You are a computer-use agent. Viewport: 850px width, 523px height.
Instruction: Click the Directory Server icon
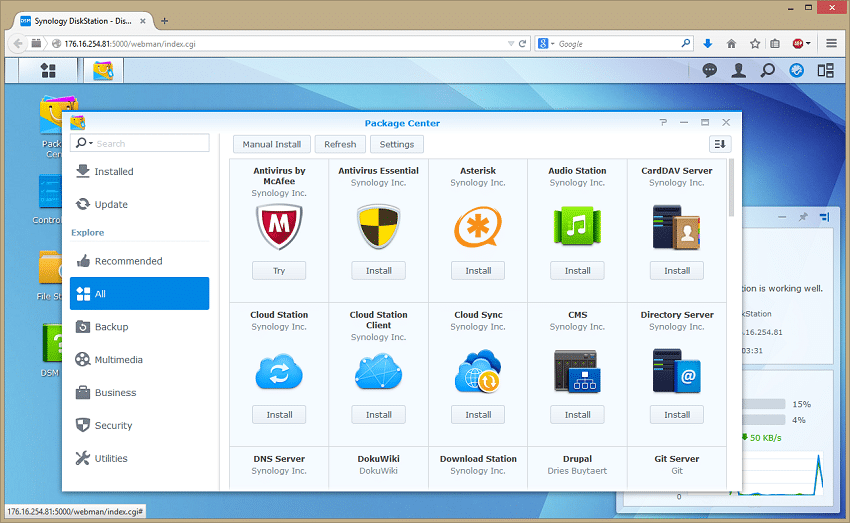click(677, 371)
